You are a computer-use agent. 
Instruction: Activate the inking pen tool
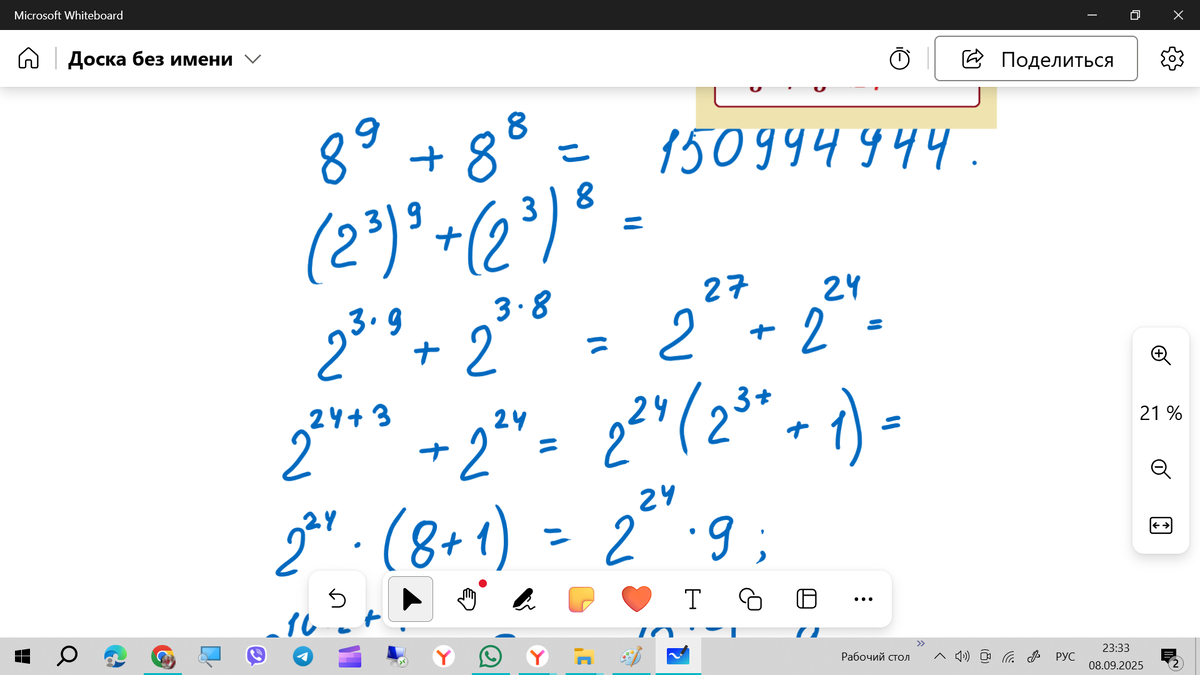[x=523, y=599]
